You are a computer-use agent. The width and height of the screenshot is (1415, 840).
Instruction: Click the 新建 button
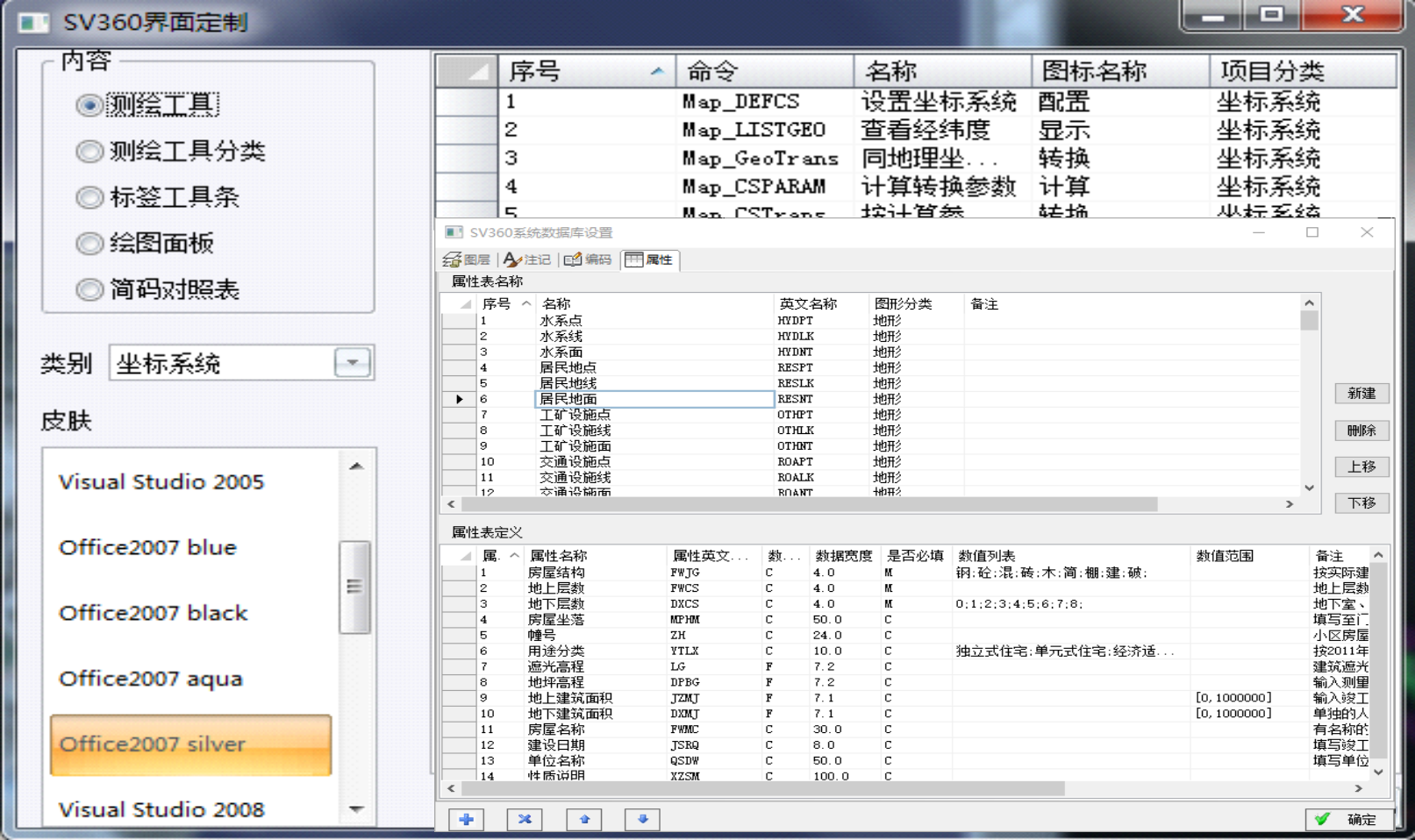[x=1361, y=394]
